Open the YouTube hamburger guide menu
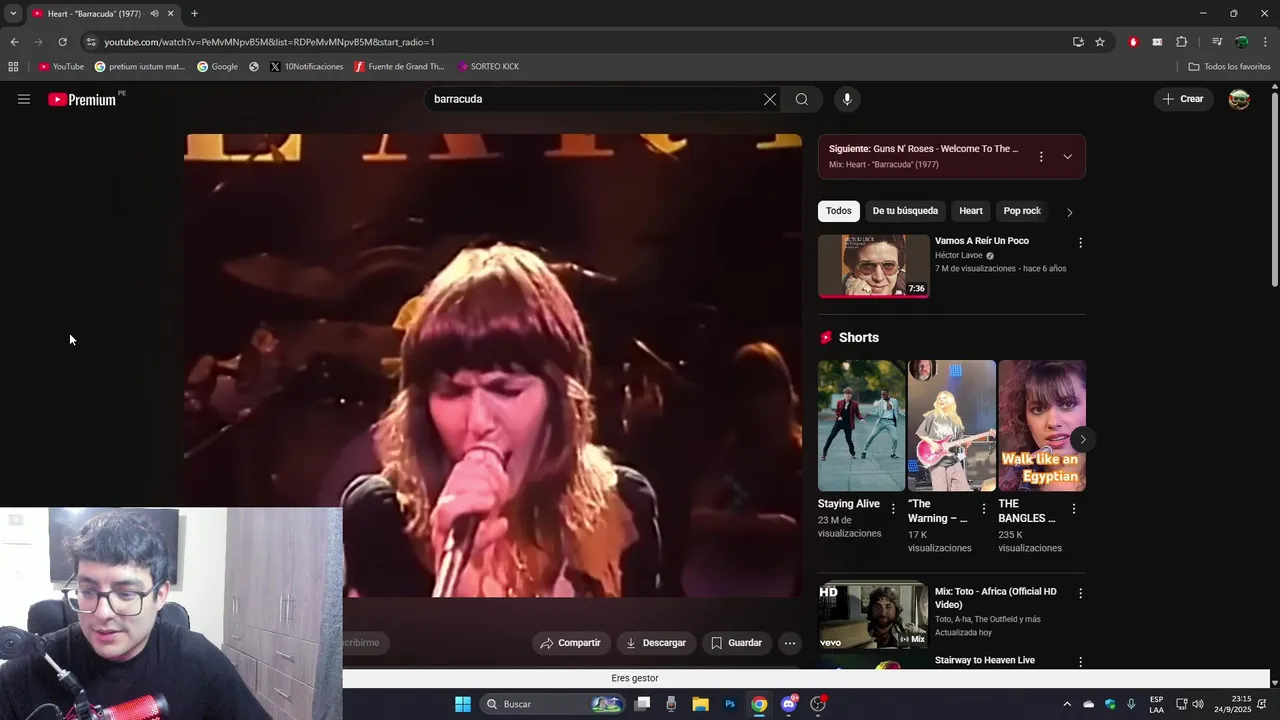 24,99
